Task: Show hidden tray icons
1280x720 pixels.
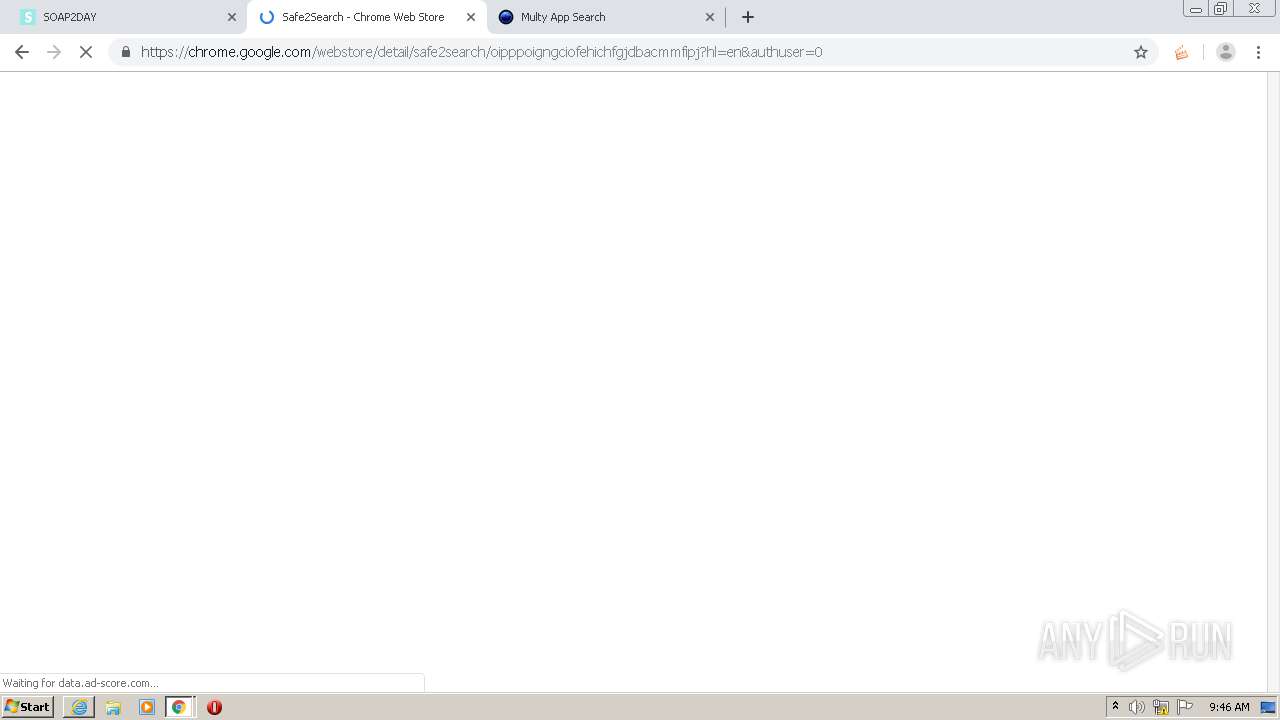Action: [x=1115, y=707]
